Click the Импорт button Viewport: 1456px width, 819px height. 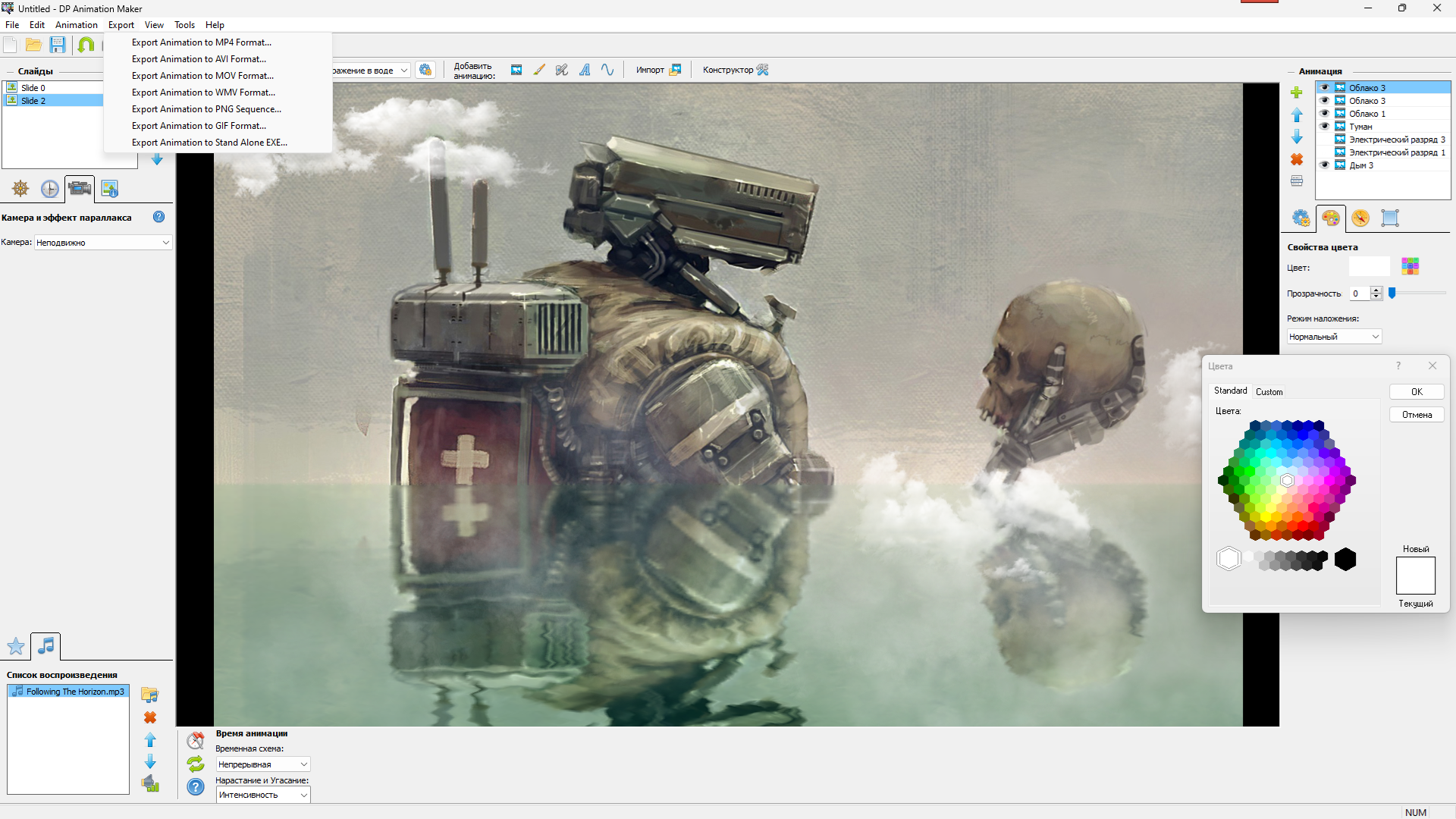(x=658, y=70)
